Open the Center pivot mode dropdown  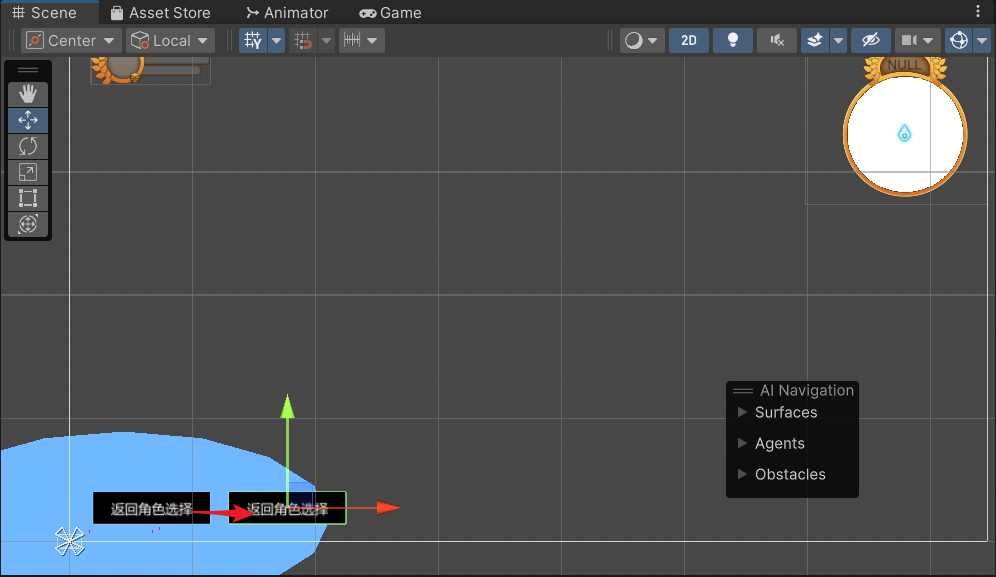(71, 41)
